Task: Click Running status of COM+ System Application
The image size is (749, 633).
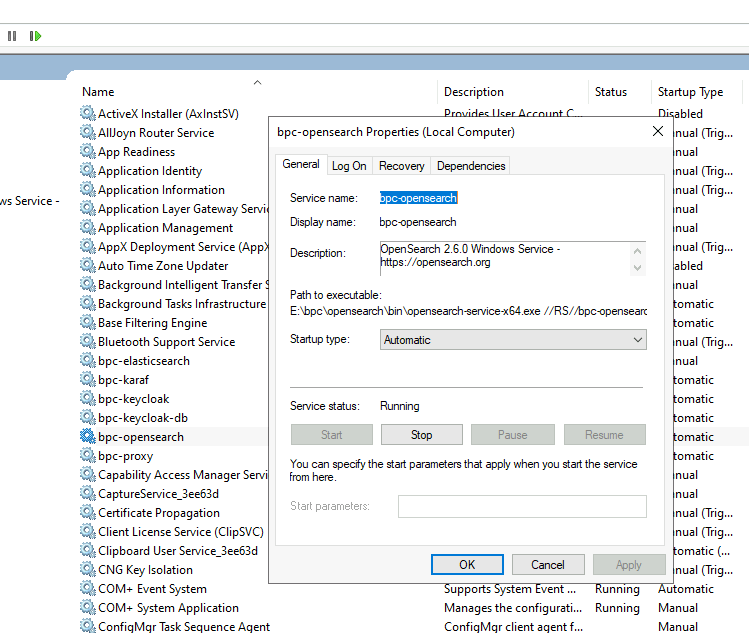Action: tap(617, 608)
